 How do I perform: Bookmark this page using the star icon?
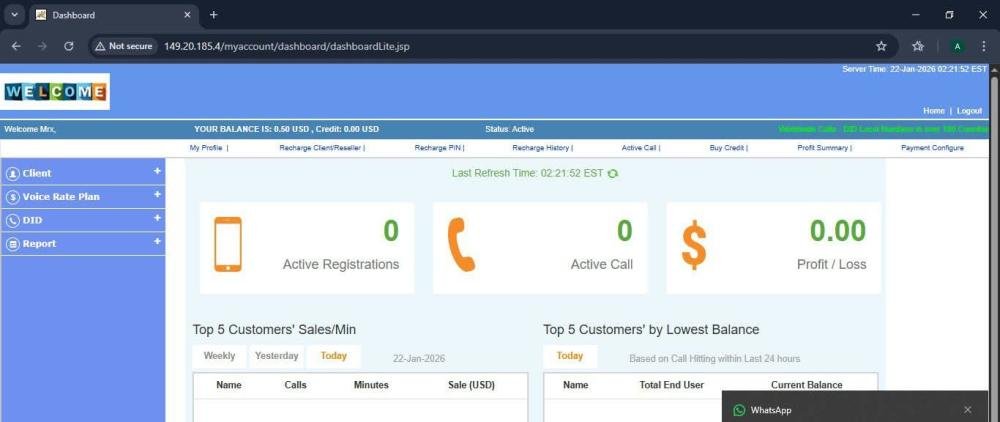tap(881, 46)
